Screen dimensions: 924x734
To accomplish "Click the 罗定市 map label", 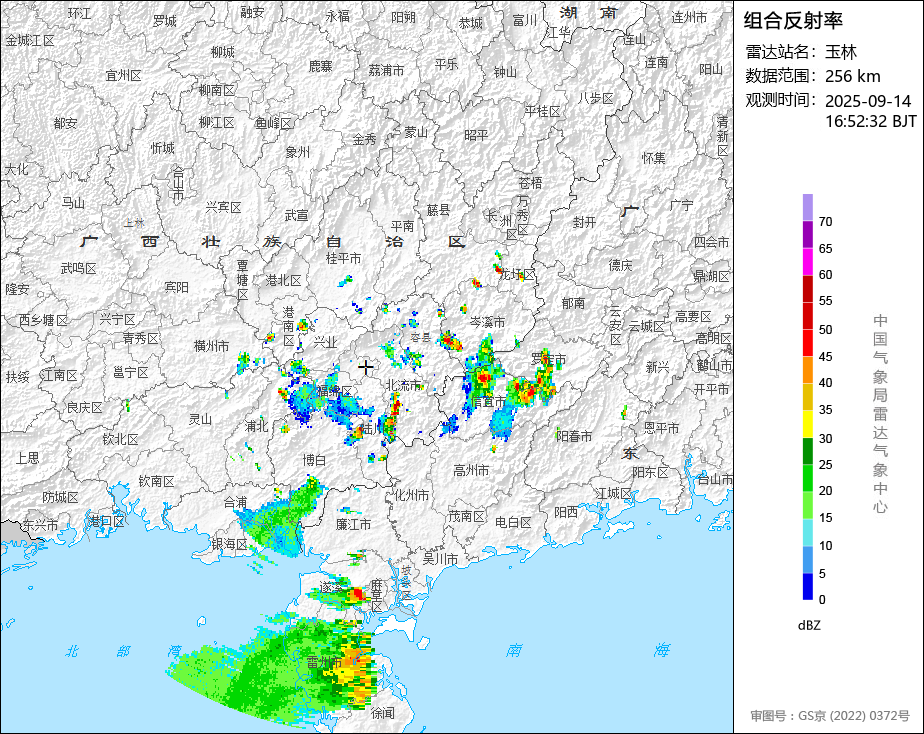I will (x=549, y=359).
